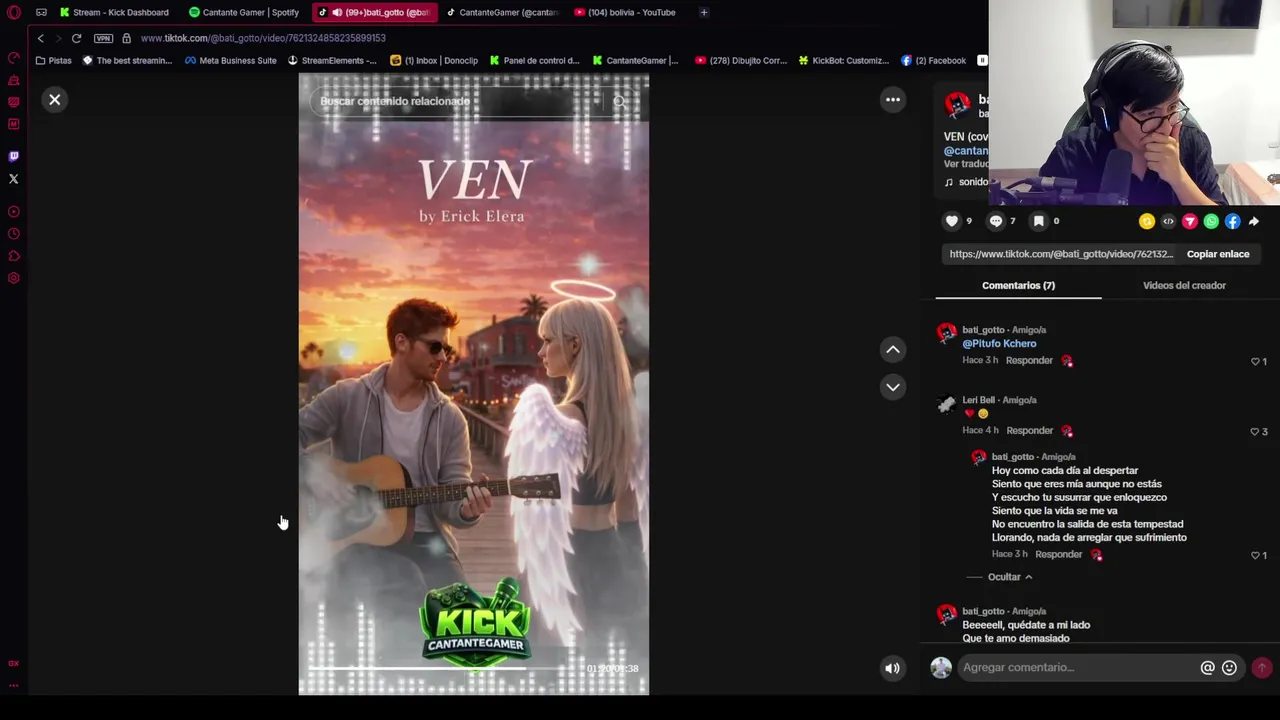Open bati_gotto avatar on first comment
Viewport: 1280px width, 720px height.
946,334
